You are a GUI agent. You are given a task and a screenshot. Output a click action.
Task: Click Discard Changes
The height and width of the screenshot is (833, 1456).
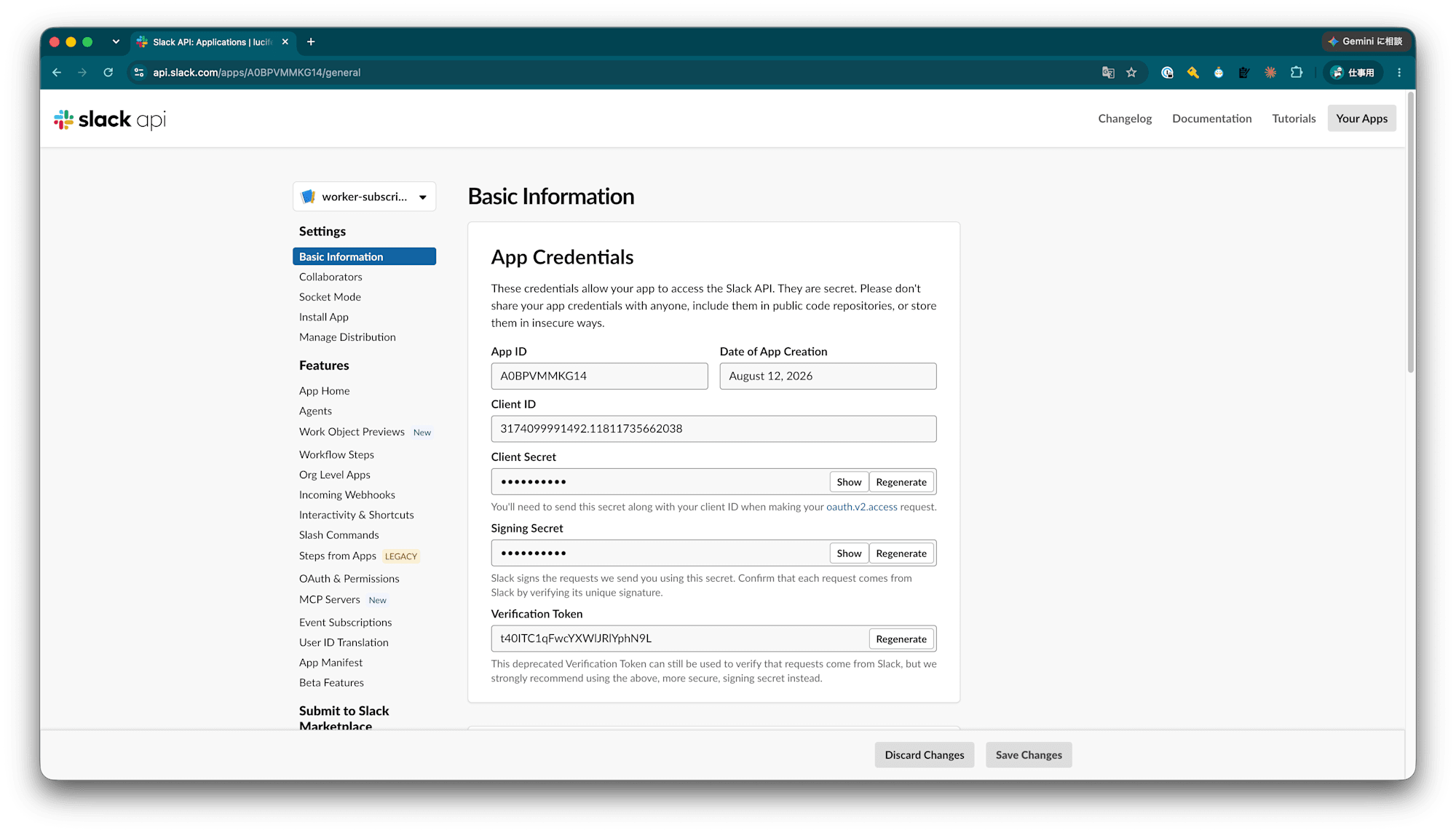[x=925, y=755]
